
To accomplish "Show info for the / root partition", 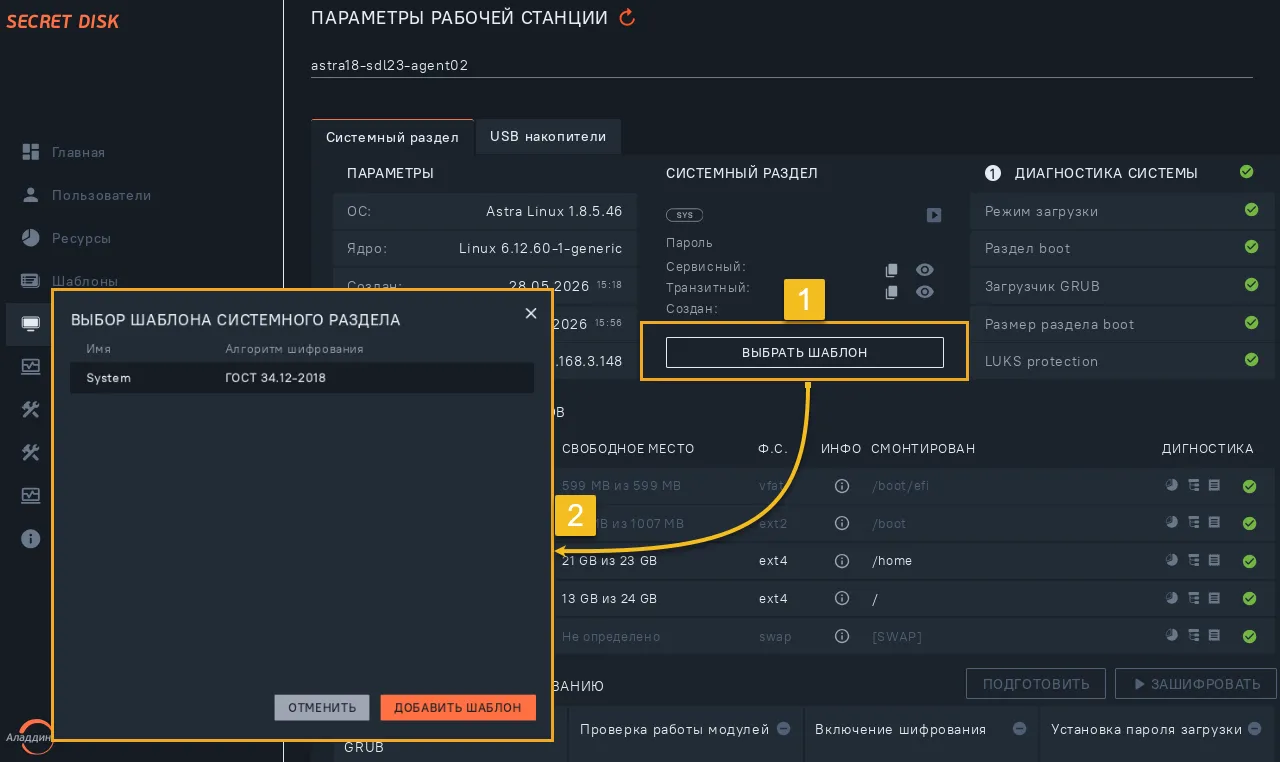I will (841, 598).
